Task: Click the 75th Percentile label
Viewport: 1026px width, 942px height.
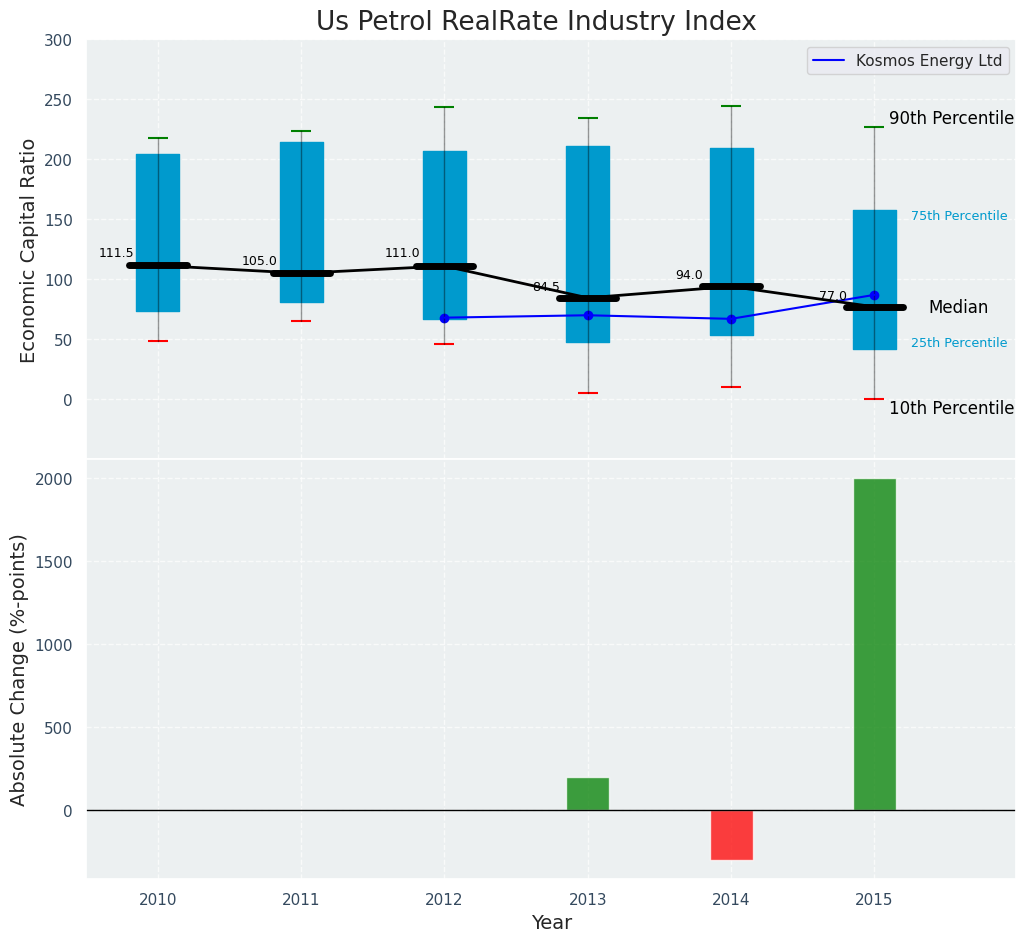Action: point(958,216)
